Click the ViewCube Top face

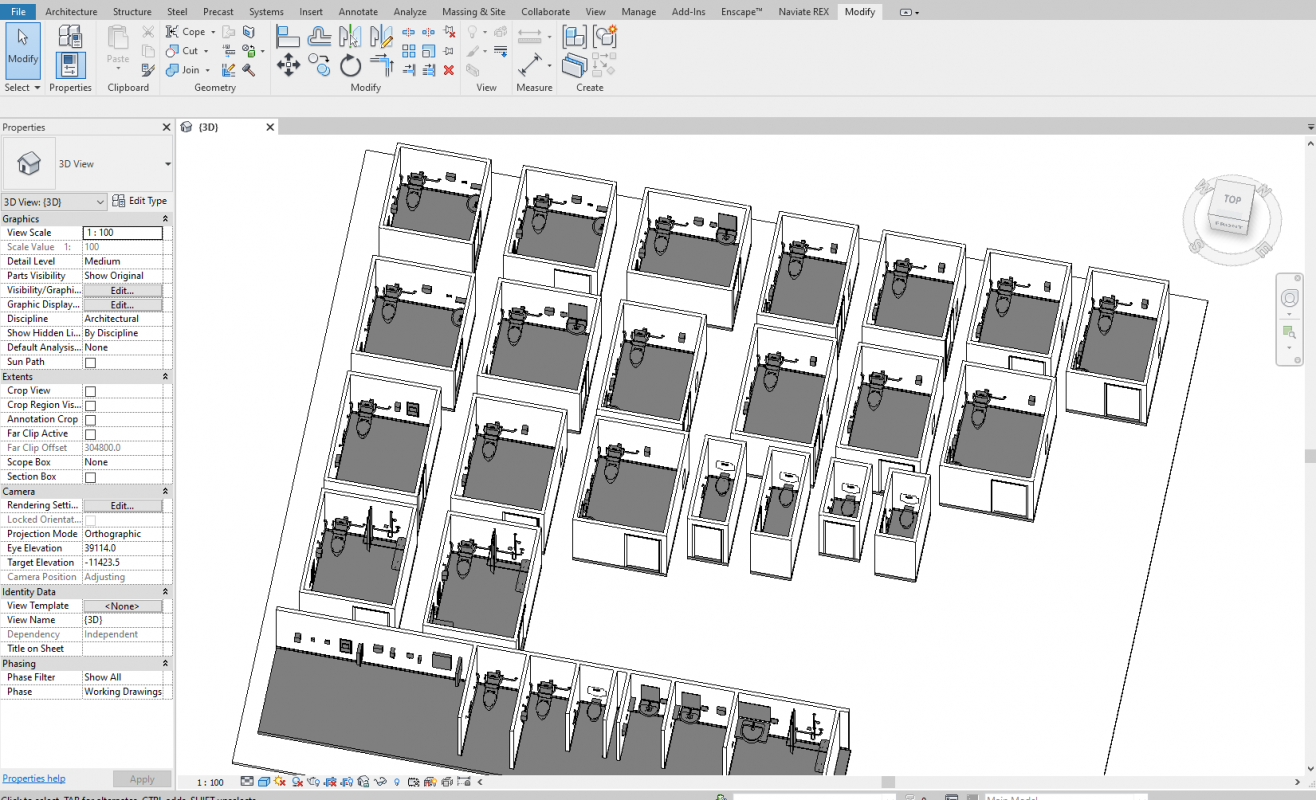tap(1232, 200)
